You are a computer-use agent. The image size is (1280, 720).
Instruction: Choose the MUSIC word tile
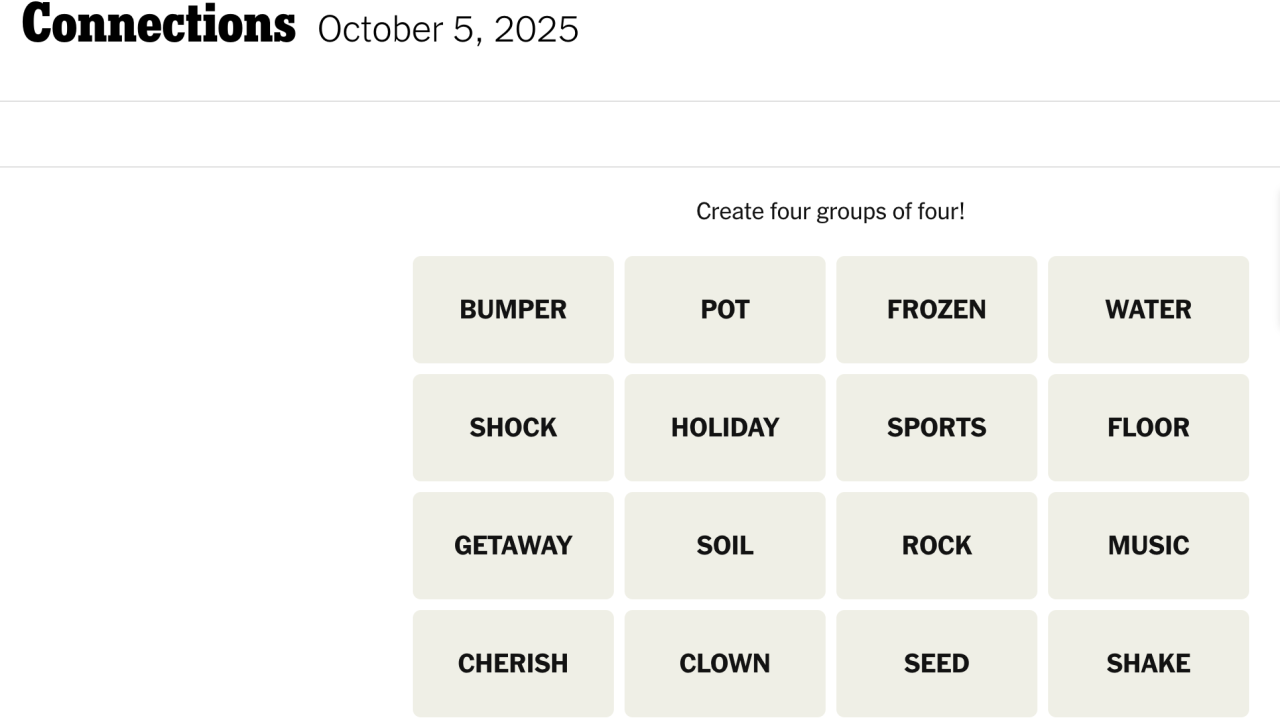(x=1148, y=545)
